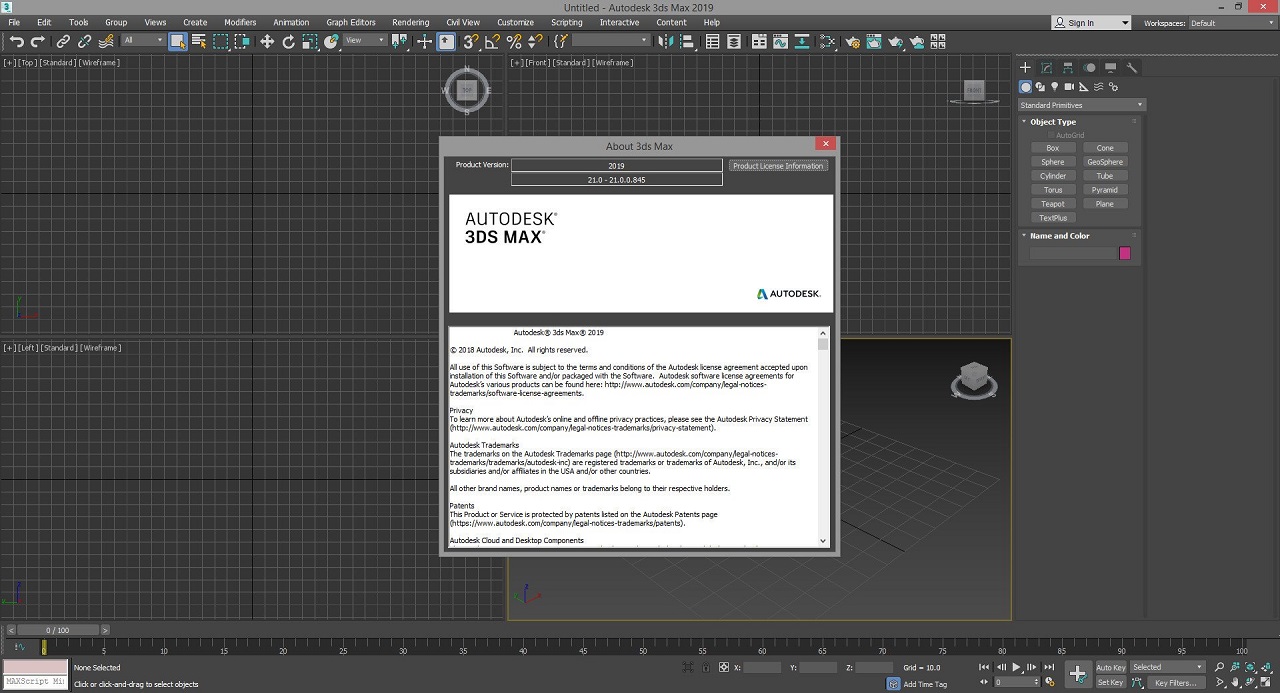
Task: Toggle the Selection Lock padlock
Action: tap(706, 667)
